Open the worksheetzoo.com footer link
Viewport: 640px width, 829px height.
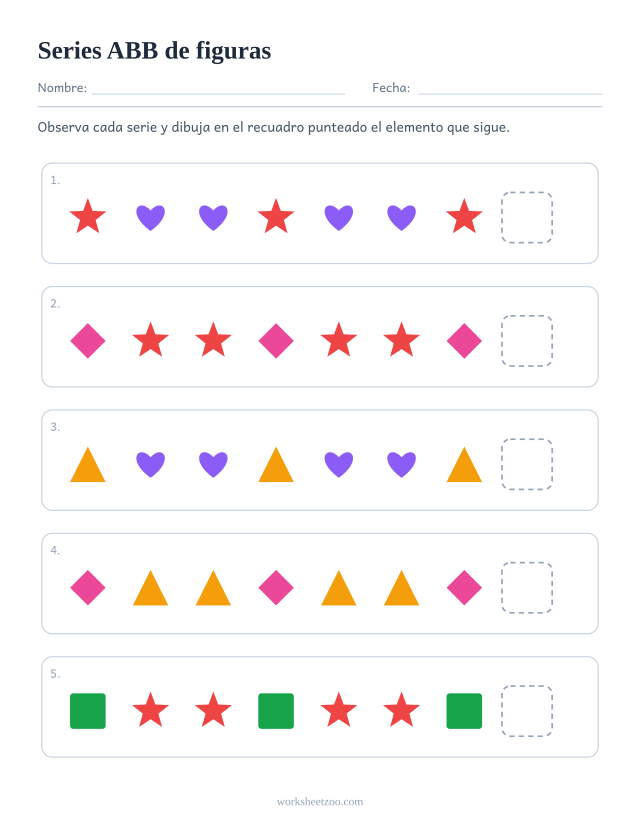click(x=320, y=802)
